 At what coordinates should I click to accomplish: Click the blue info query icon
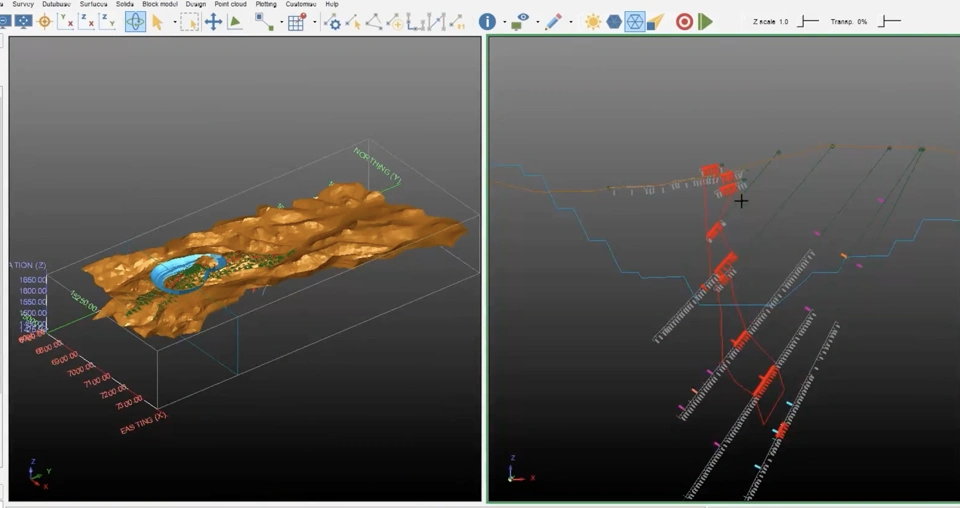click(x=487, y=22)
